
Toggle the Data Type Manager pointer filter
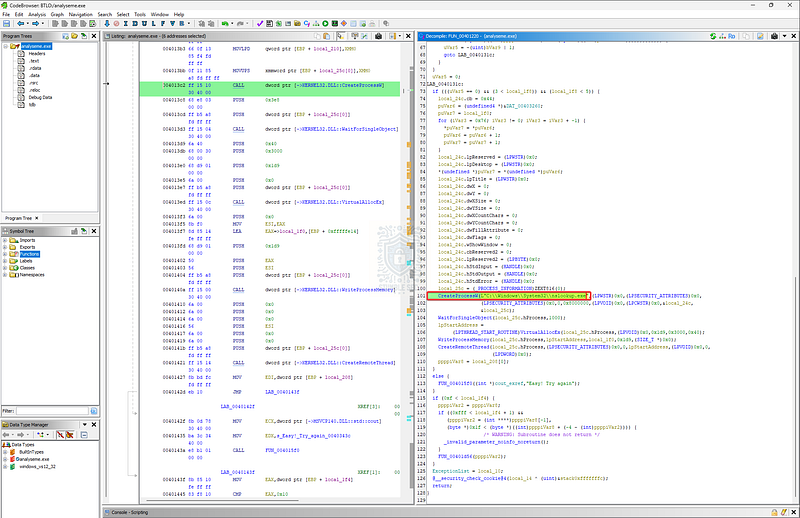(x=69, y=435)
